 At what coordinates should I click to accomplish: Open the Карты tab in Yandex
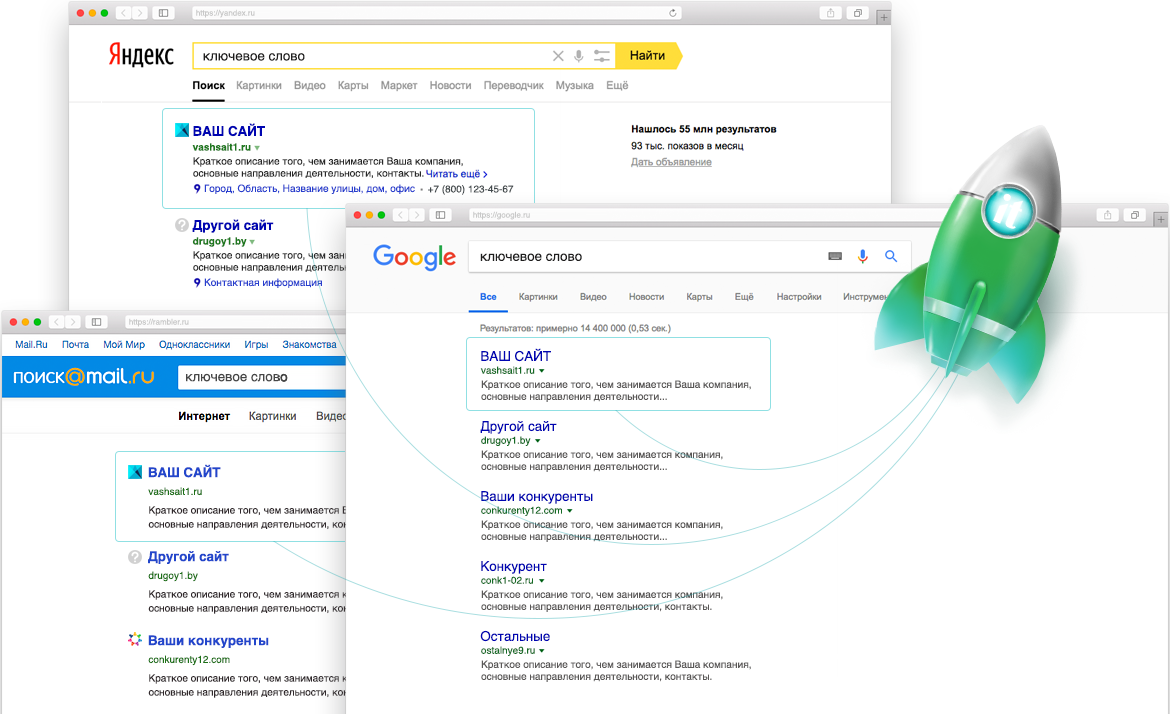pos(353,85)
